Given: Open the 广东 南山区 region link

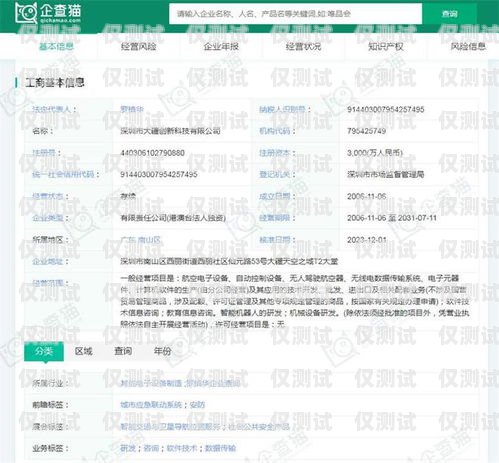Looking at the screenshot, I should [x=140, y=239].
